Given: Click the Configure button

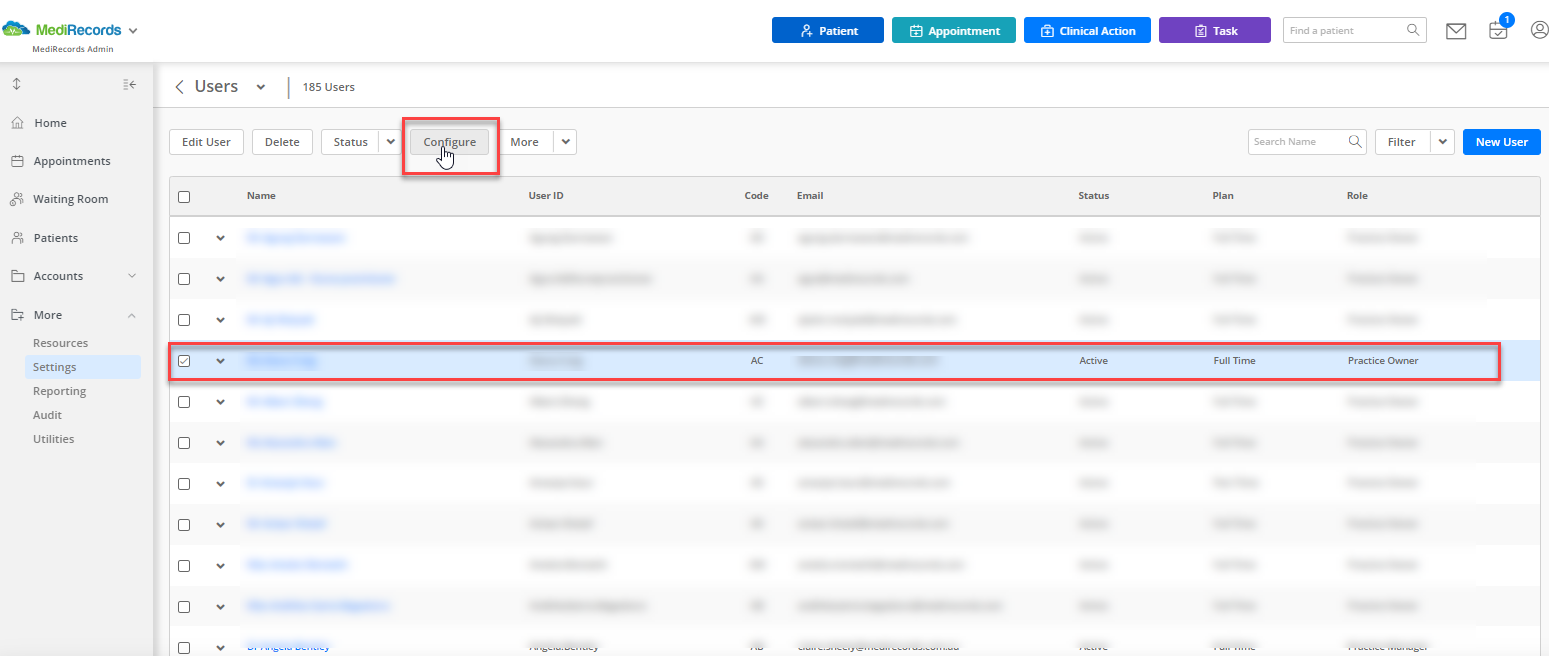Looking at the screenshot, I should click(x=450, y=142).
